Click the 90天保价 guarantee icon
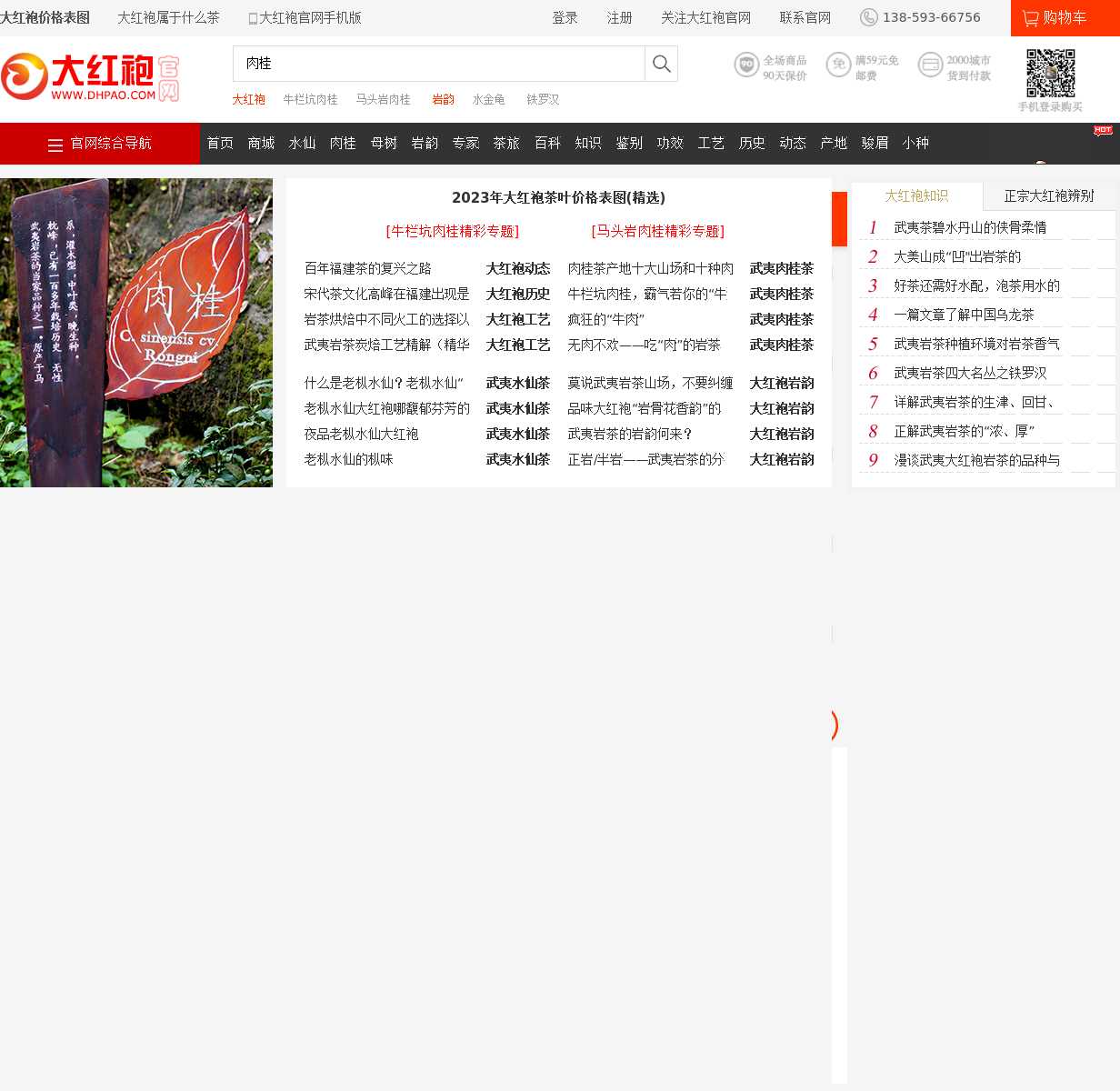Viewport: 1120px width, 1091px height. 746,65
